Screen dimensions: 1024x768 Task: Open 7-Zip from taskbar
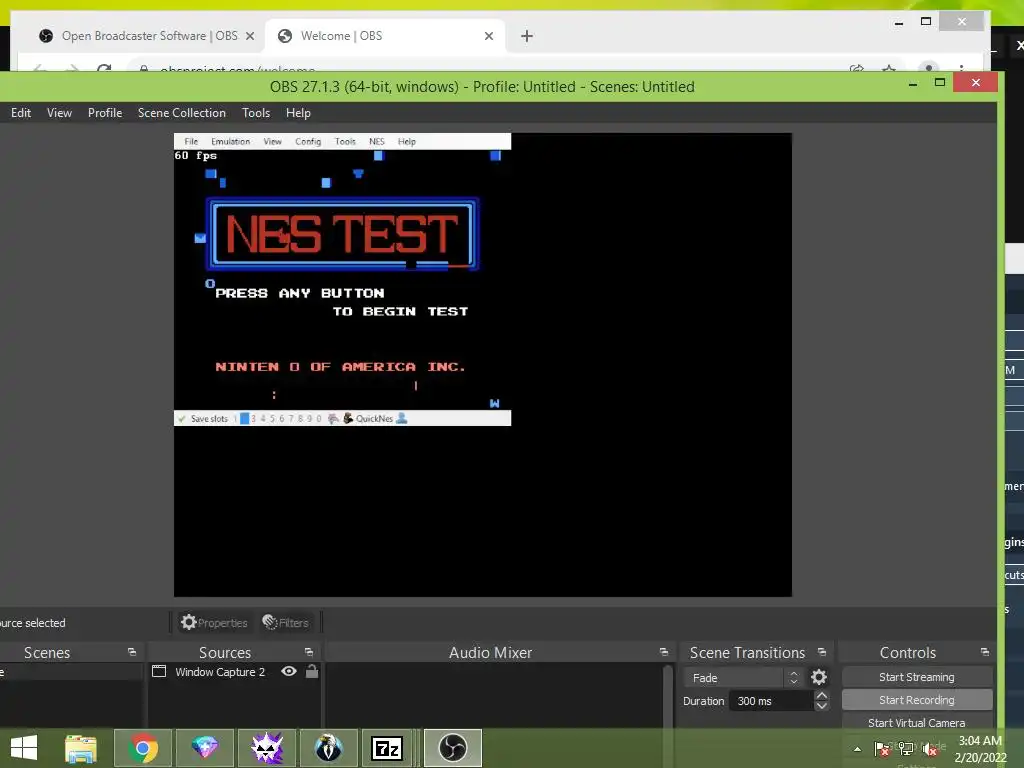(387, 748)
